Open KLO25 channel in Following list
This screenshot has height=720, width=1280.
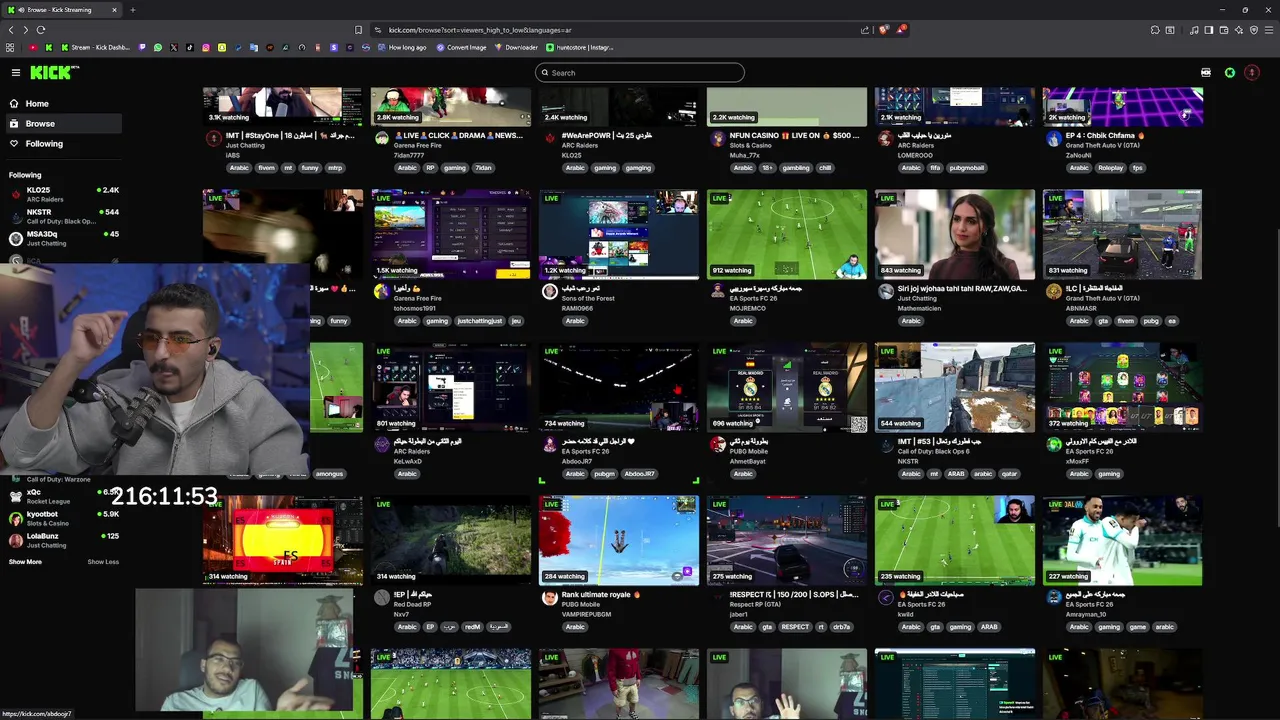click(x=63, y=194)
